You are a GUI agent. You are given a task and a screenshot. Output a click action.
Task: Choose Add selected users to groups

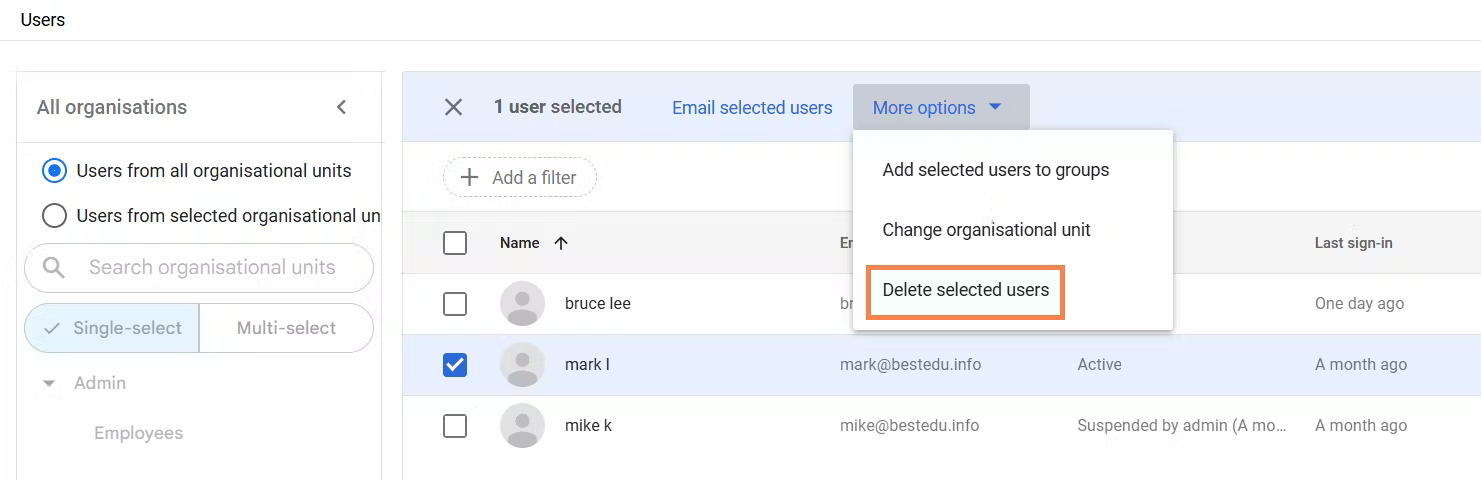995,170
